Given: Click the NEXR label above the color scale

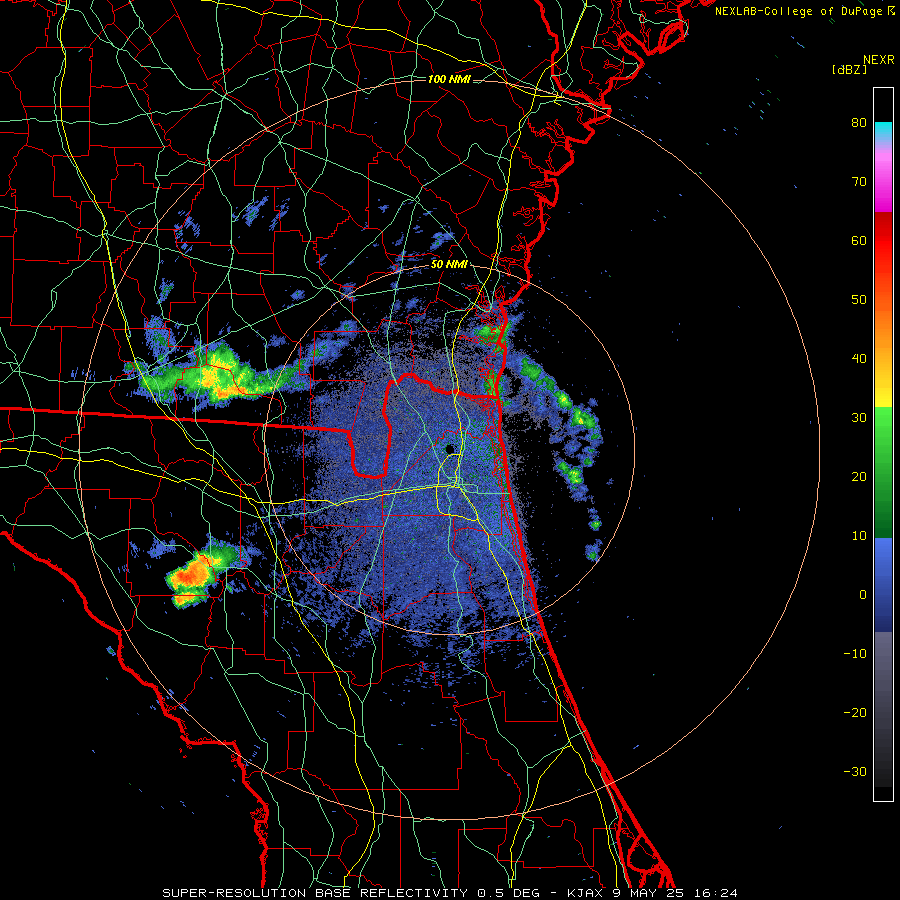Looking at the screenshot, I should 878,60.
